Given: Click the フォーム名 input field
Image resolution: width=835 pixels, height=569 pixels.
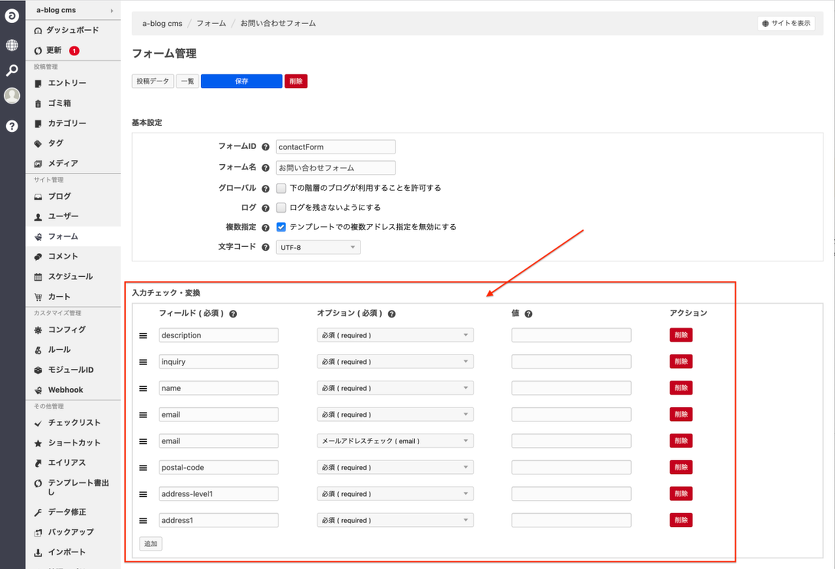Looking at the screenshot, I should (x=335, y=168).
